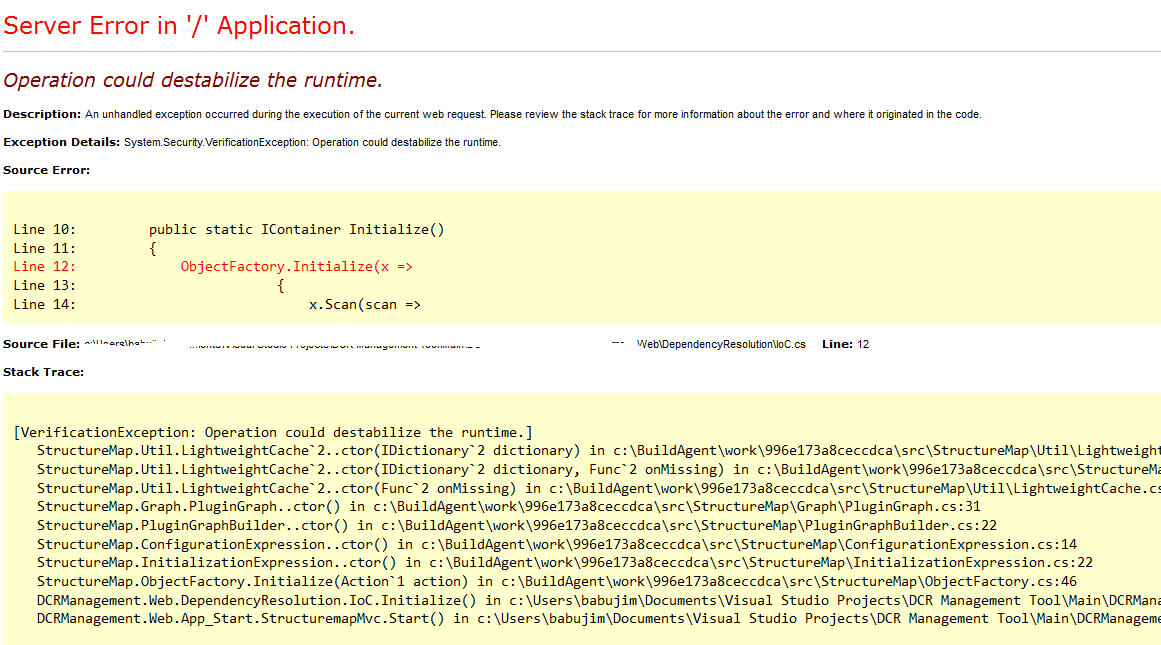Click red 'Line 12:' ObjectFactory.Initialize row
The width and height of the screenshot is (1161, 645).
[x=213, y=267]
